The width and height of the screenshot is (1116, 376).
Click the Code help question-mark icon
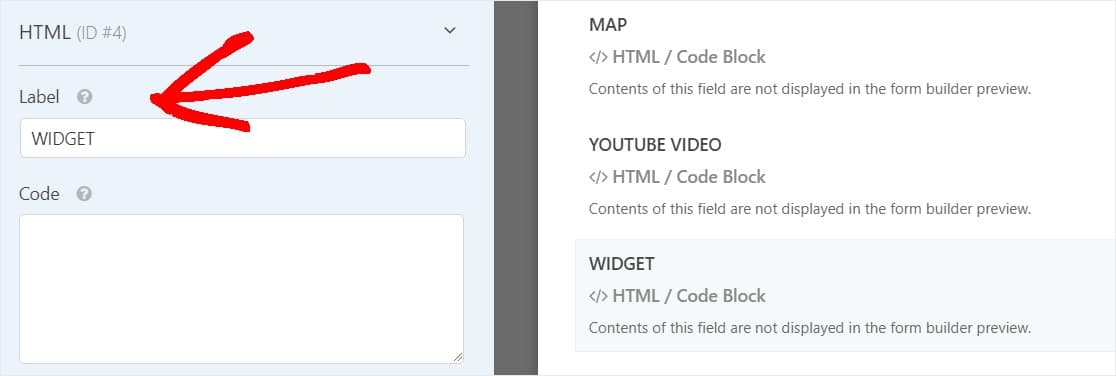tap(84, 194)
